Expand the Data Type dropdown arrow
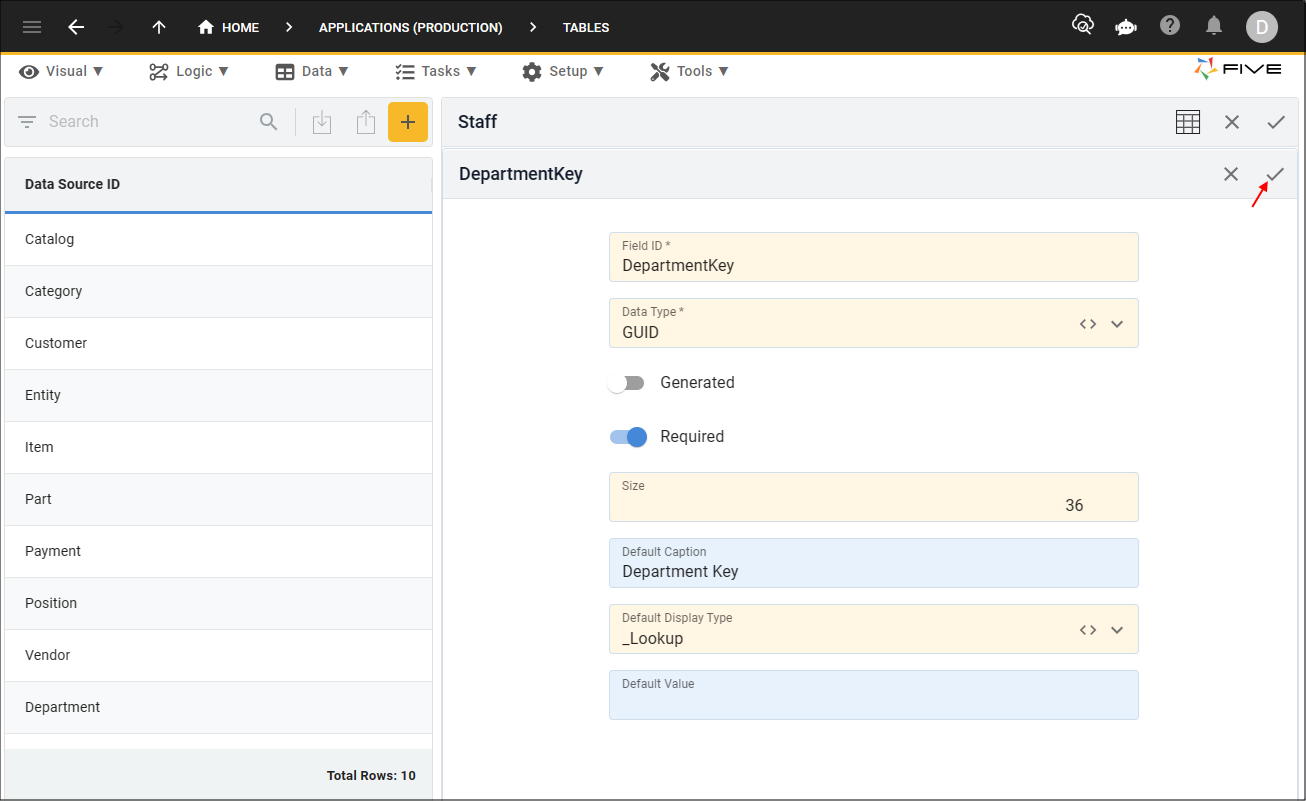 click(x=1118, y=324)
